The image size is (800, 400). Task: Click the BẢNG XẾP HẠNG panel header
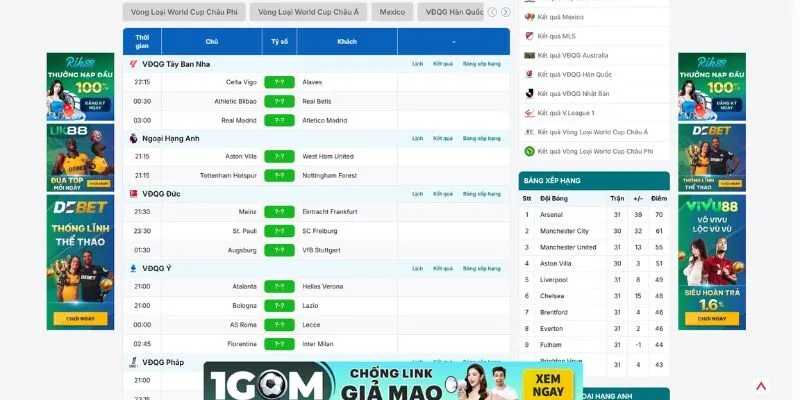pos(594,181)
